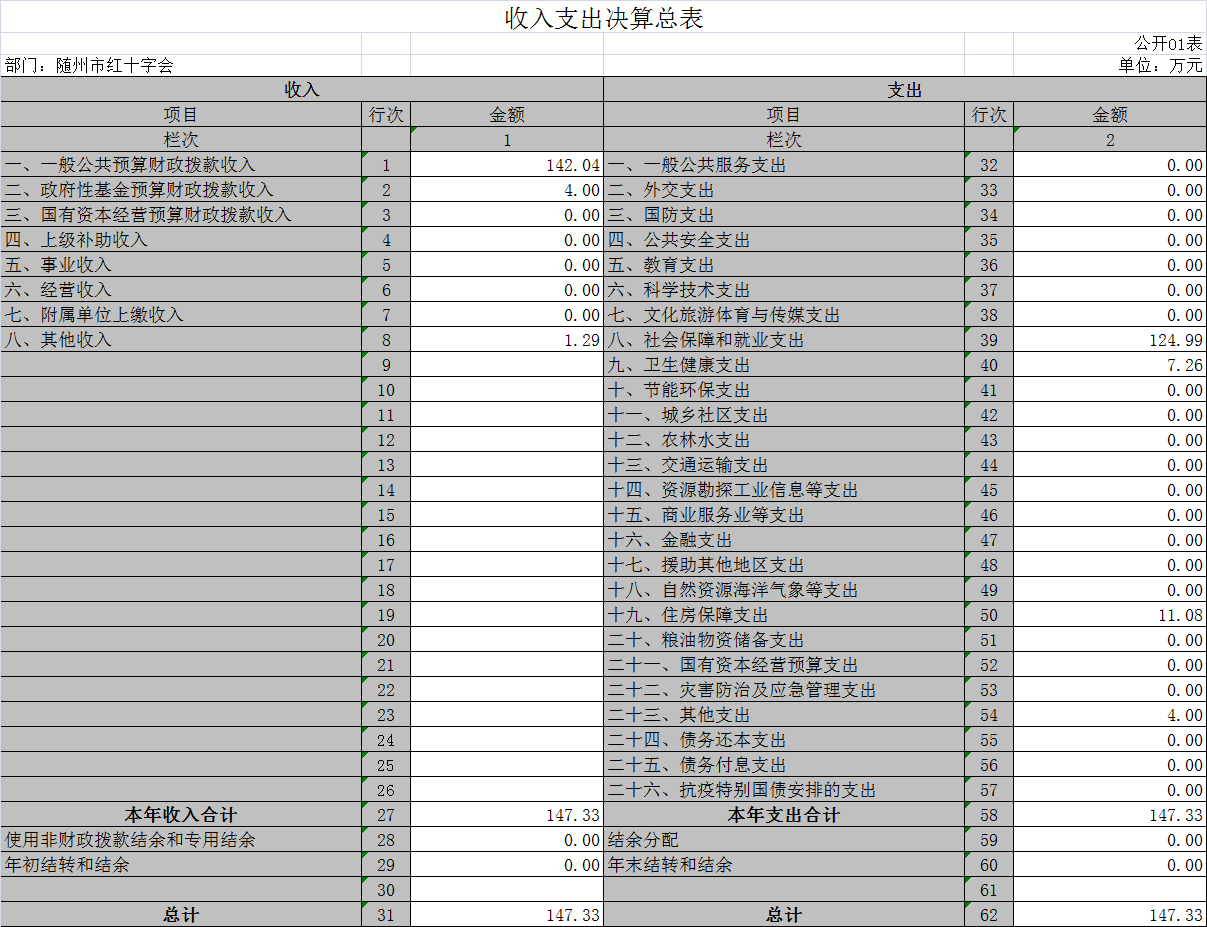Viewport: 1207px width, 927px height.
Task: Select 十八、自然资源海洋气象等支出 cell
Action: pos(784,590)
